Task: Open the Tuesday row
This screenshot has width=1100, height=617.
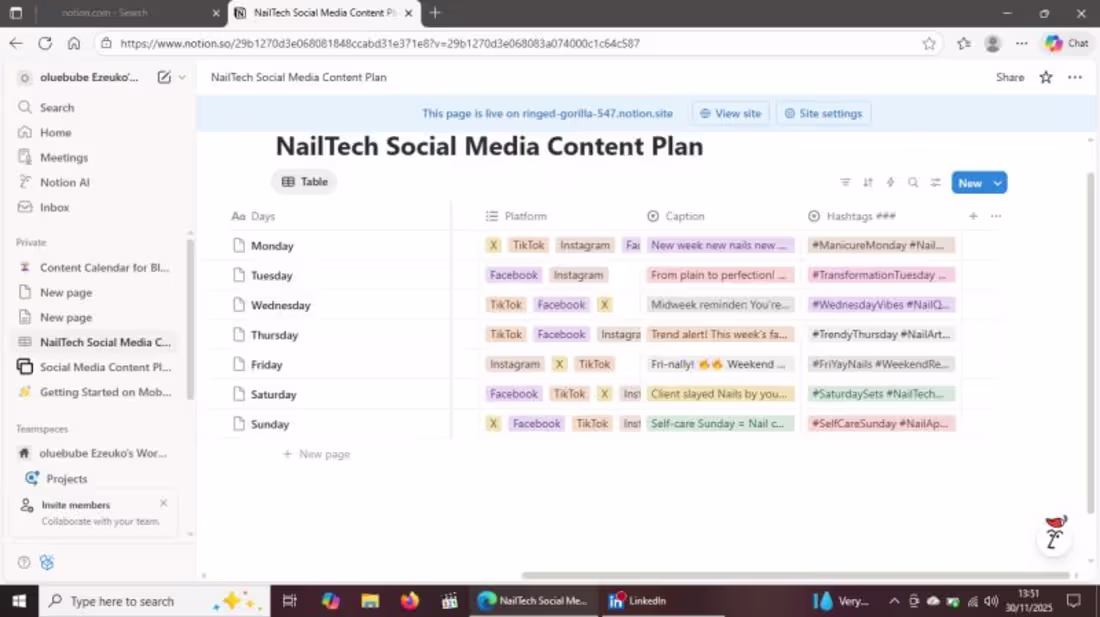Action: [271, 276]
